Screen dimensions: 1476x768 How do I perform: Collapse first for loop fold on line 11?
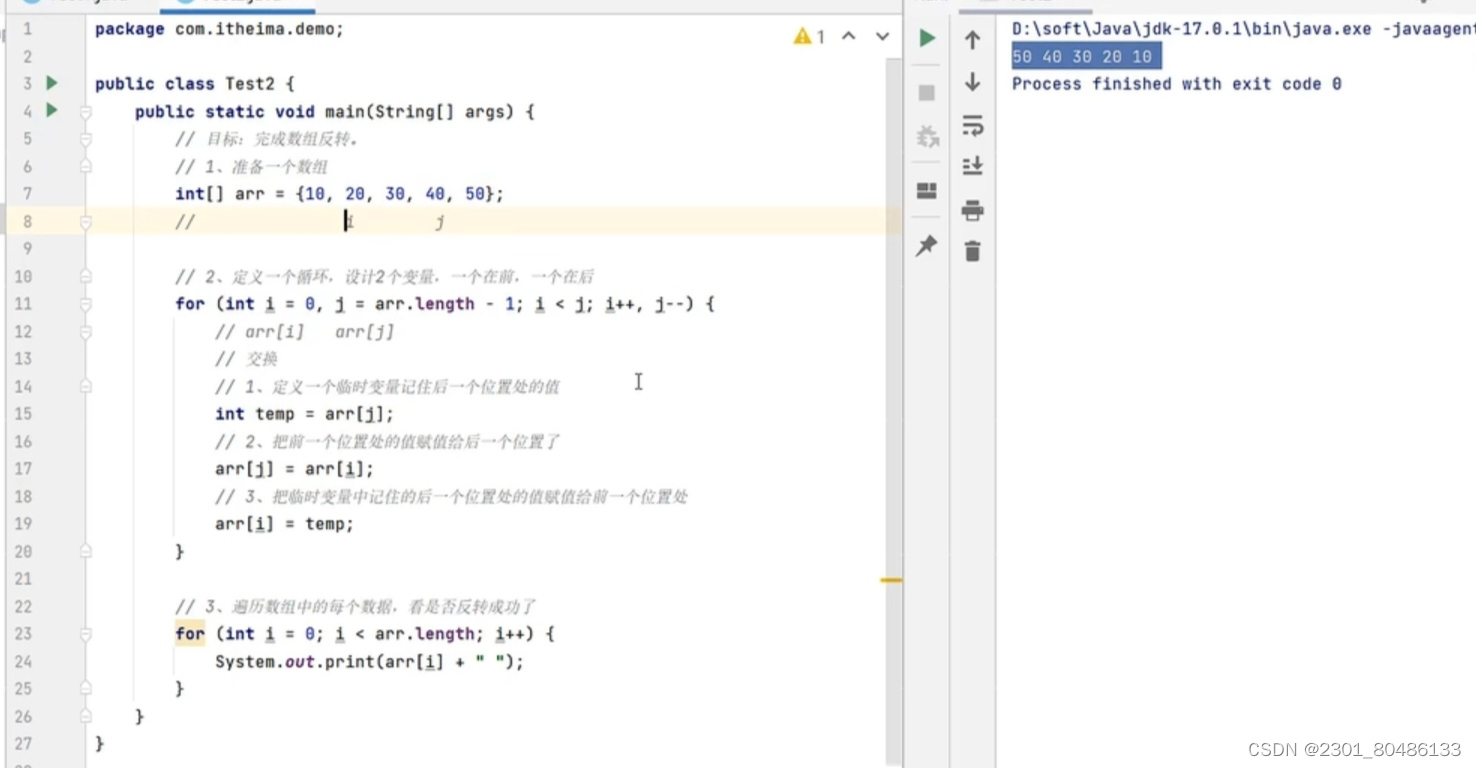[86, 304]
